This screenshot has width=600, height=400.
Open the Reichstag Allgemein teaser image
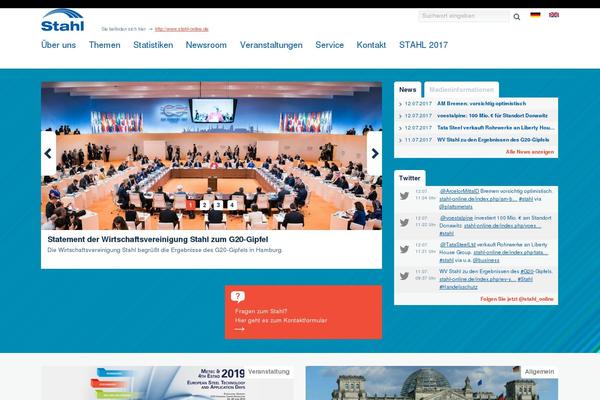click(432, 383)
